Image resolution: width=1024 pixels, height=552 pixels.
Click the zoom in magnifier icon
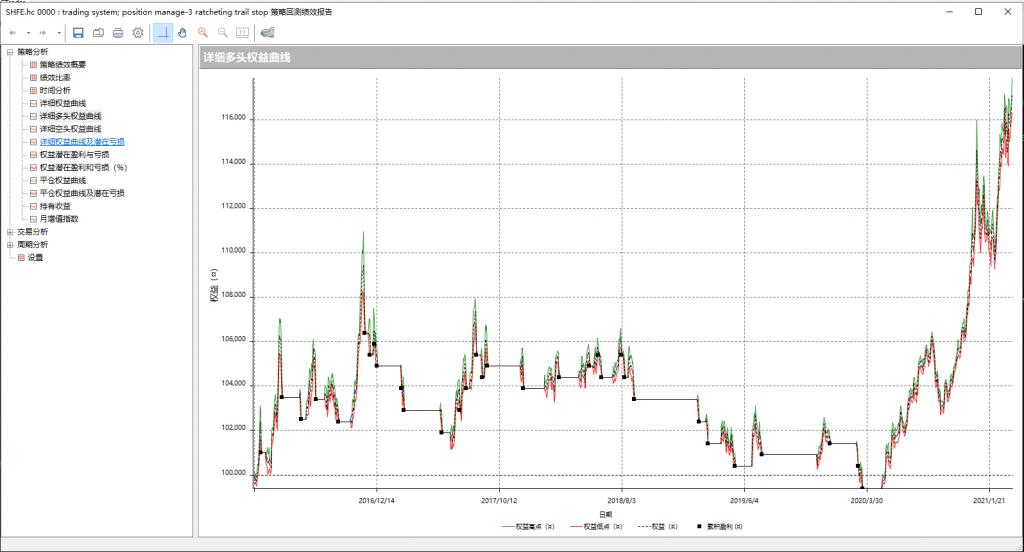(x=203, y=33)
